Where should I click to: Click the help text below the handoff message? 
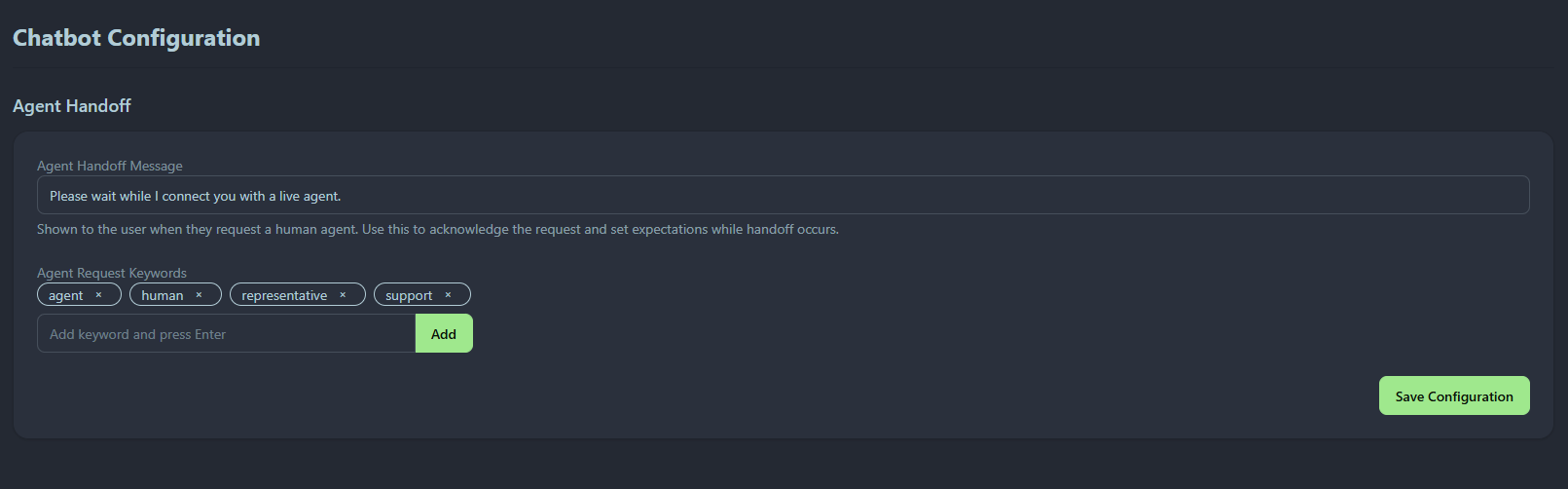438,229
